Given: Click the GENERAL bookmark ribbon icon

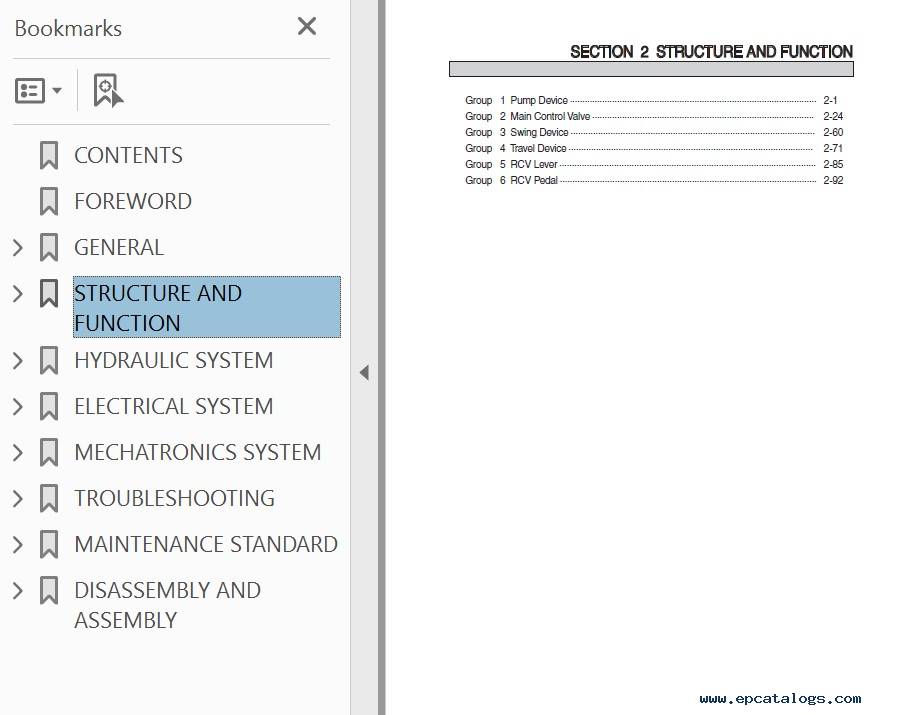Looking at the screenshot, I should point(49,247).
